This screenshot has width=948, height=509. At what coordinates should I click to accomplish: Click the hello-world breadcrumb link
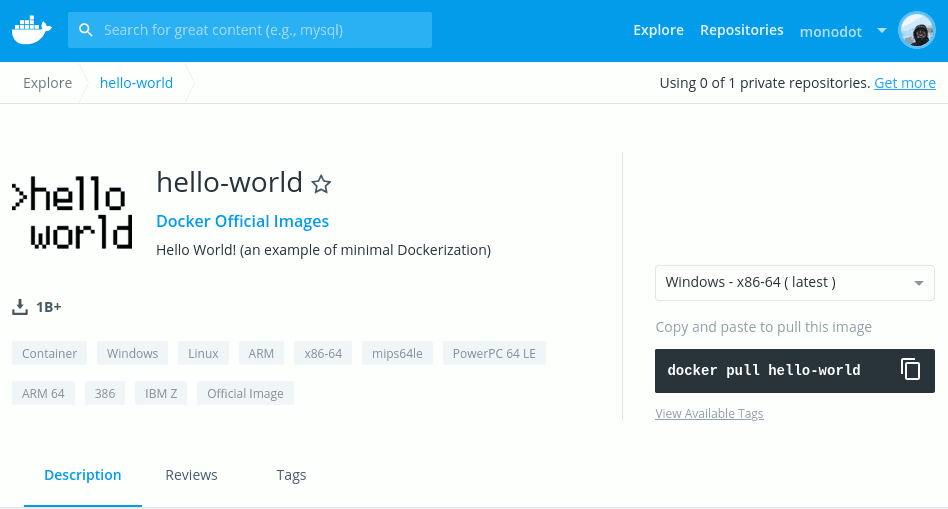coord(136,83)
